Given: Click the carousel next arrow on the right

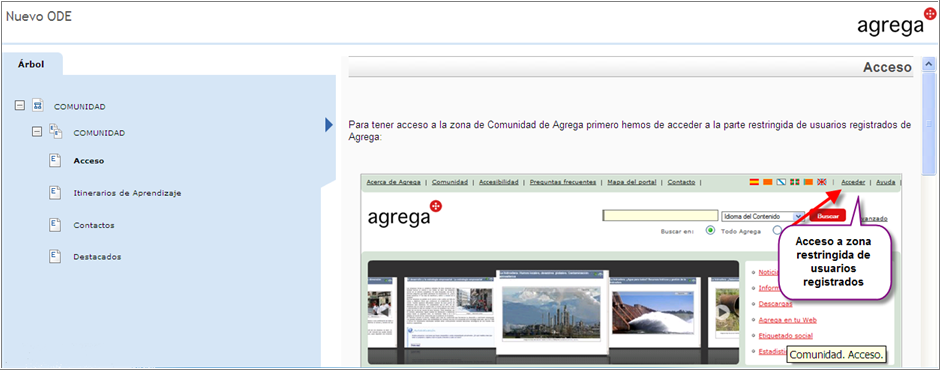Looking at the screenshot, I should coord(723,312).
